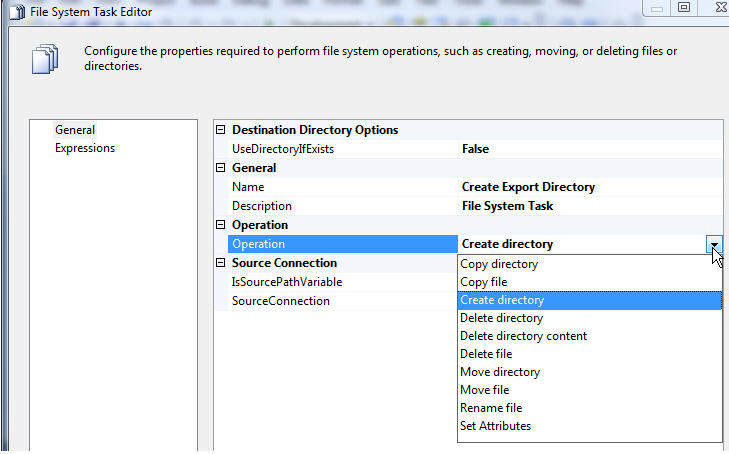Collapse Destination Directory Options section
The height and width of the screenshot is (454, 729).
[x=221, y=130]
